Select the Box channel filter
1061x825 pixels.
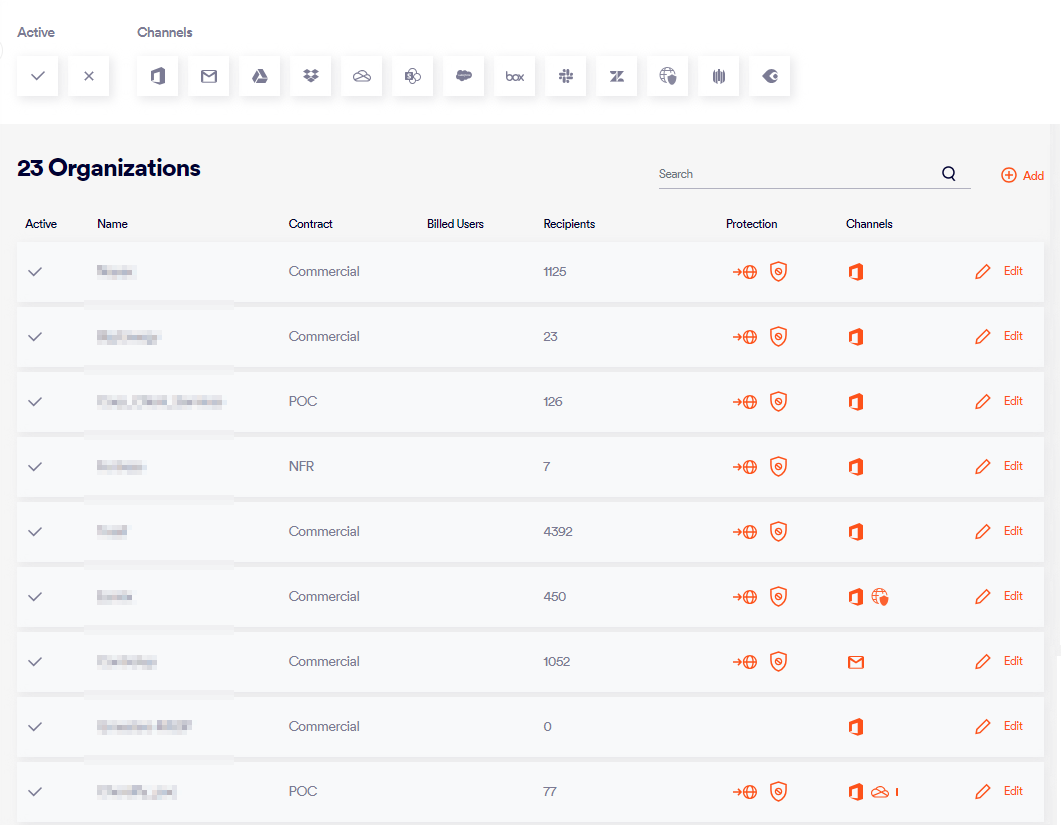pyautogui.click(x=514, y=76)
